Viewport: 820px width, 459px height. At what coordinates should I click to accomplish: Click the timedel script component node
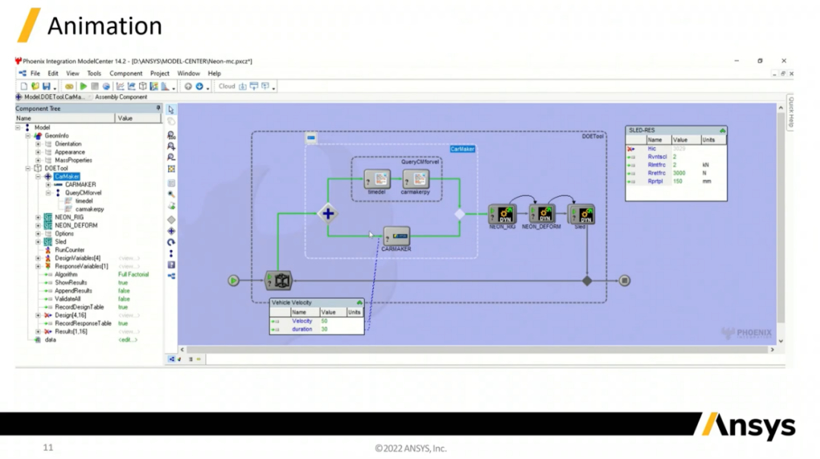(377, 179)
